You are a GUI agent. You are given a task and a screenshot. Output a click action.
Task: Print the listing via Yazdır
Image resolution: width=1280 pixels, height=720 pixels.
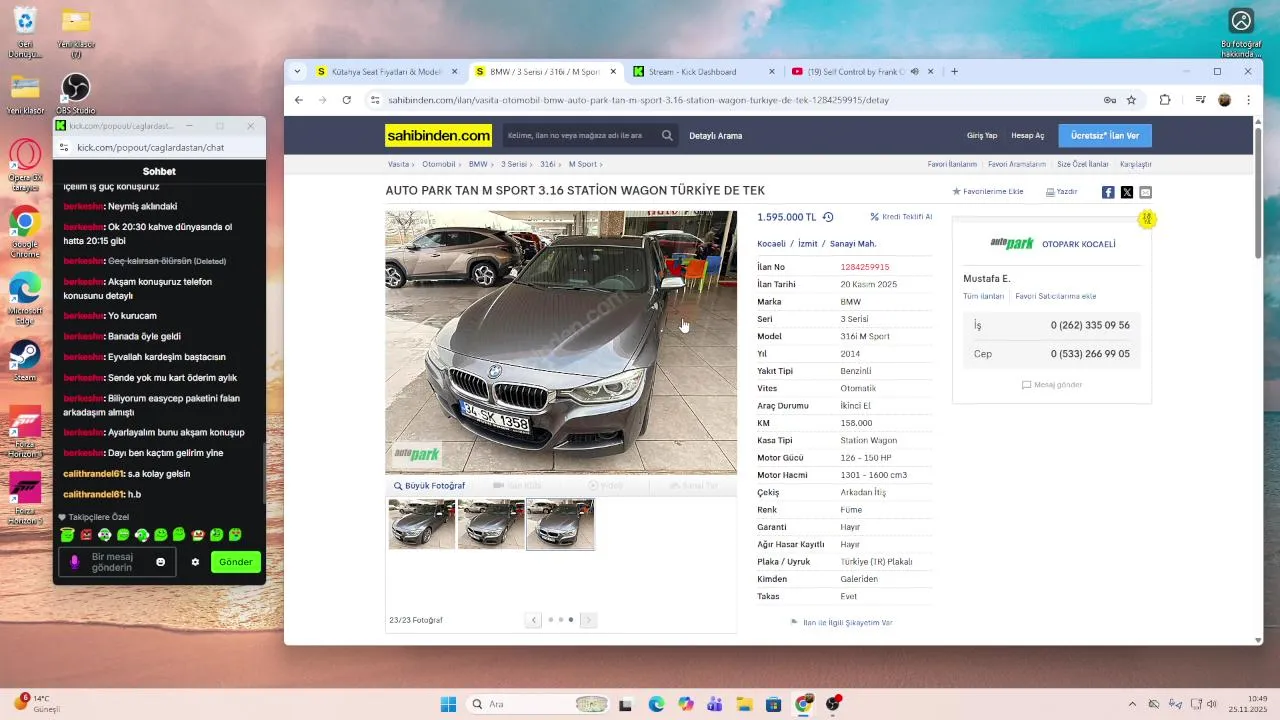coord(1062,192)
